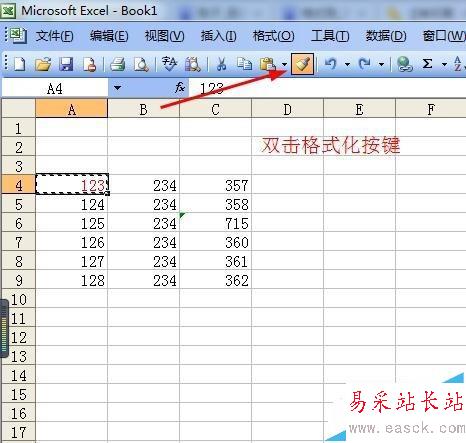Sort ascending with the A-Z icon
466x443 pixels.
point(459,64)
